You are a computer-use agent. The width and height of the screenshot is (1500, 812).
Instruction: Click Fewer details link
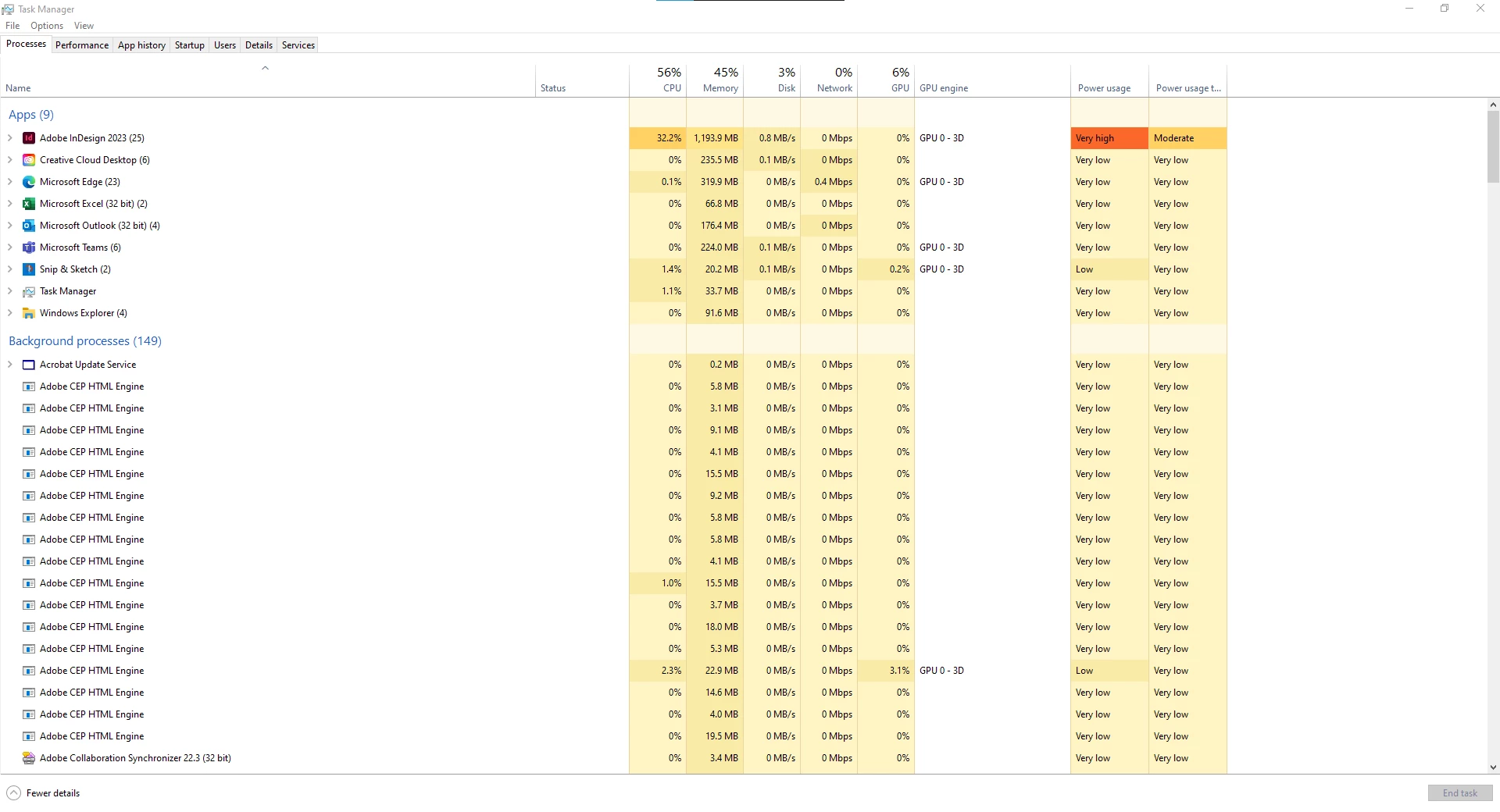[x=53, y=793]
